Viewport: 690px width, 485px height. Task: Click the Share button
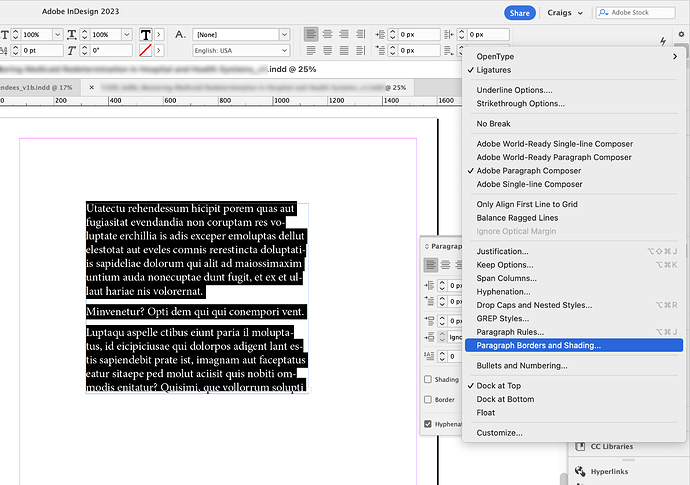click(520, 13)
